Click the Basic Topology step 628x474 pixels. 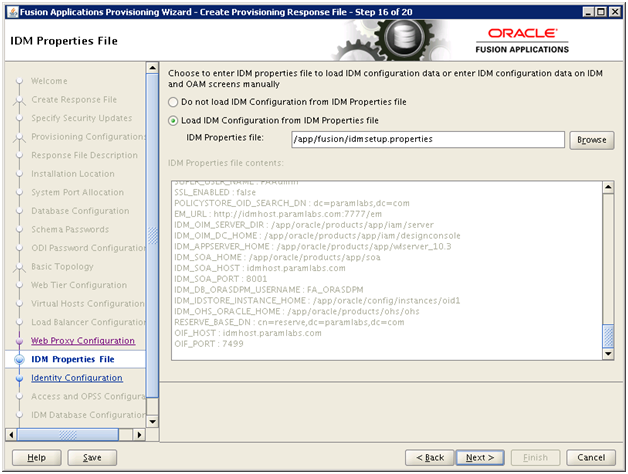click(x=62, y=266)
